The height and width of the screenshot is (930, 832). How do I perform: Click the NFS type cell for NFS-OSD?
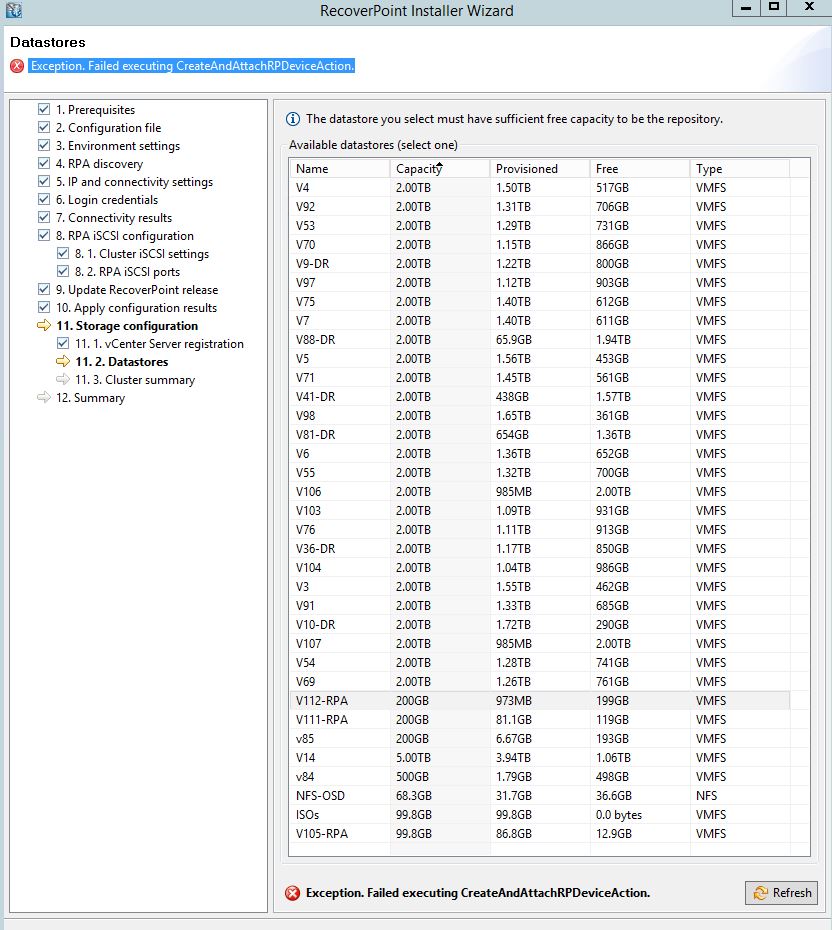click(706, 795)
